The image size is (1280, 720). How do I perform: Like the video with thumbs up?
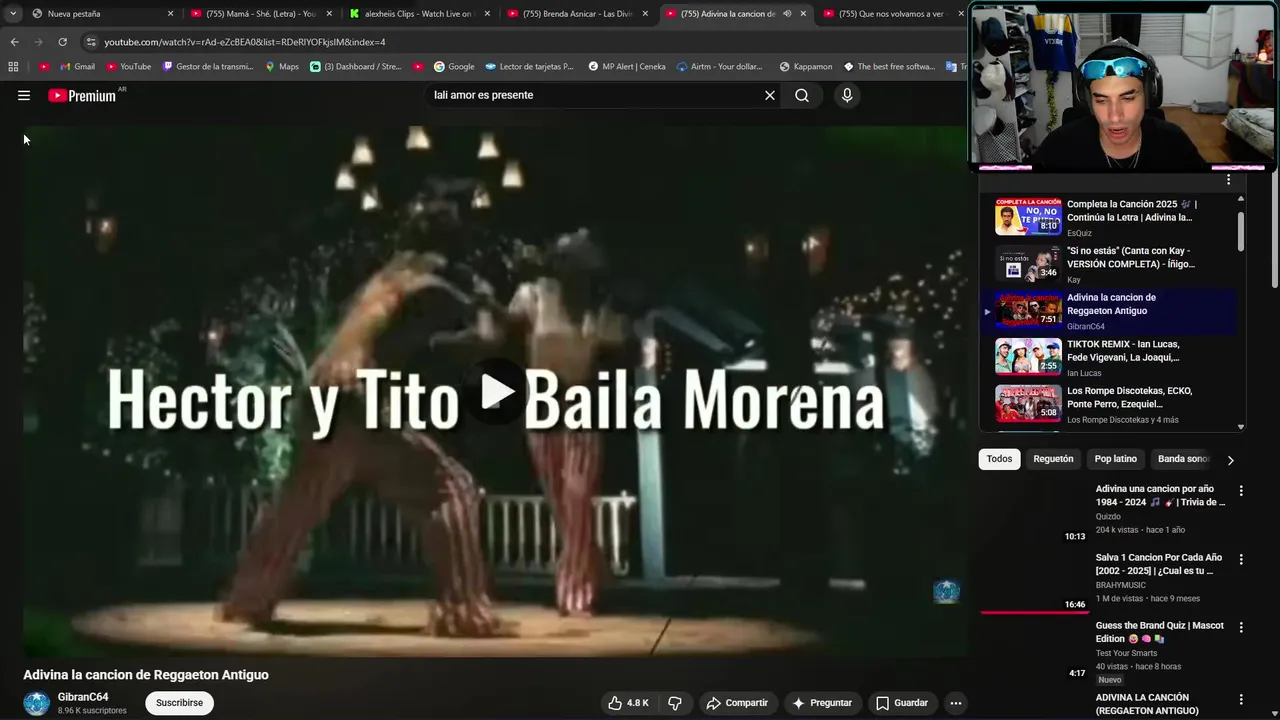(x=628, y=703)
